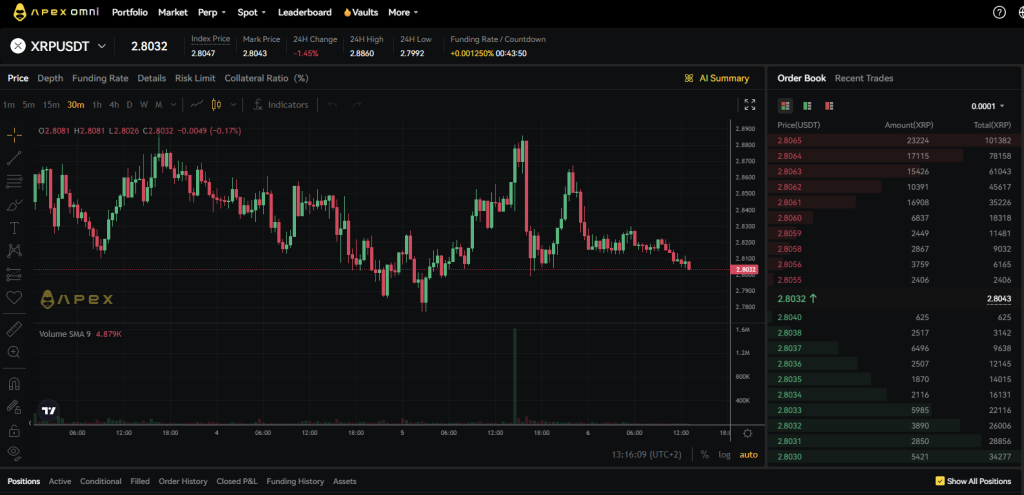
Task: Switch to the Funding Rate tab
Action: click(100, 78)
